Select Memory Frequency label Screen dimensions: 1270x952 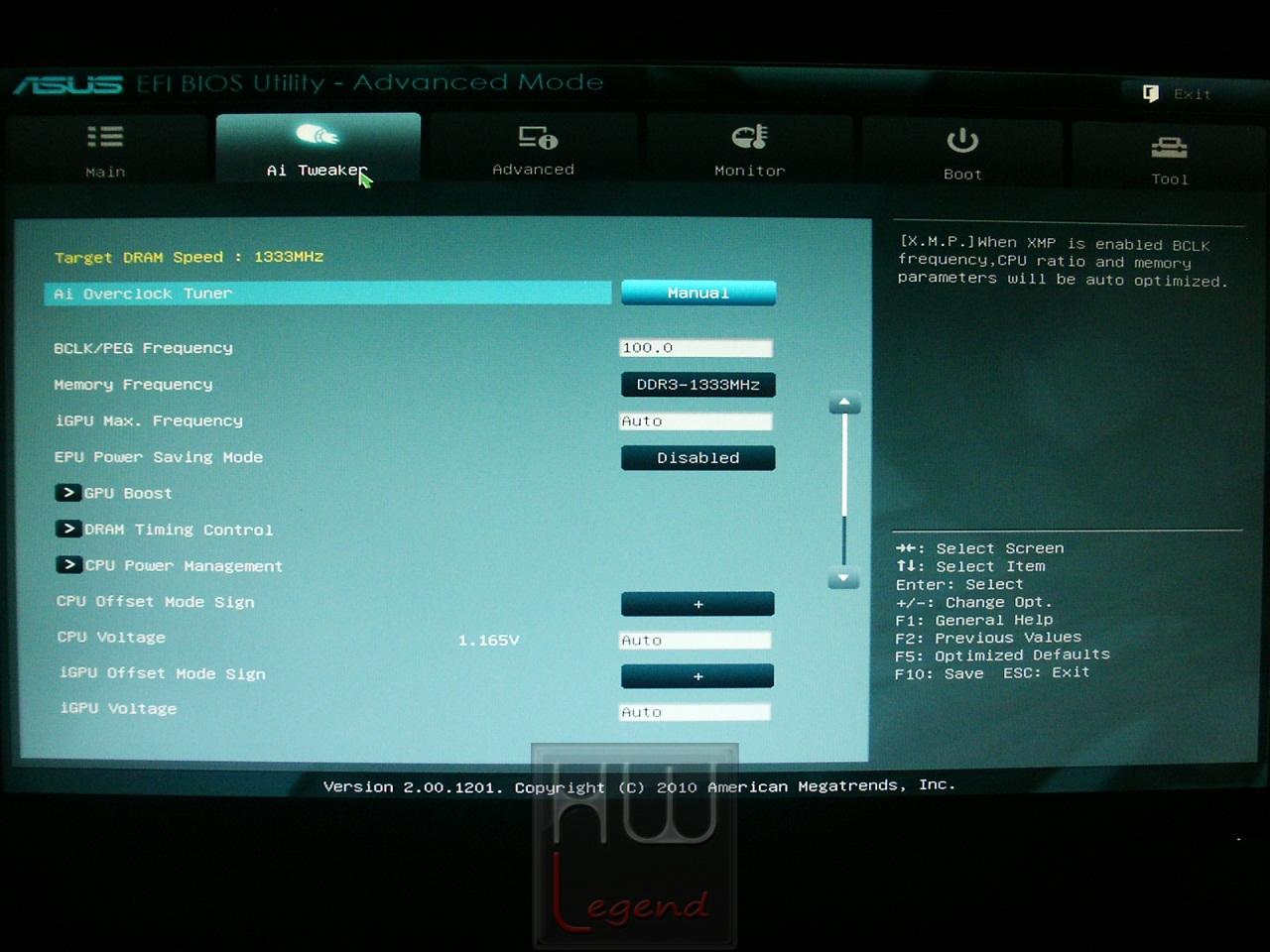(133, 385)
